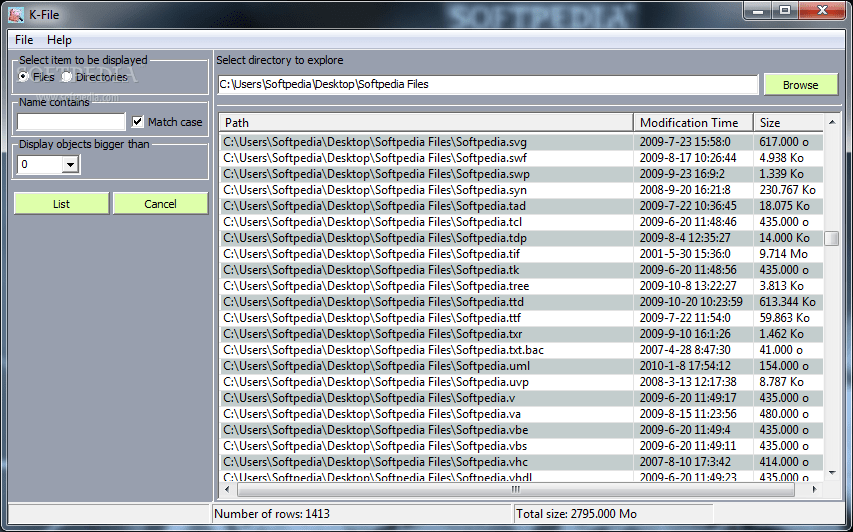Click the 2009-10-20 10:23:59 modification time

691,302
